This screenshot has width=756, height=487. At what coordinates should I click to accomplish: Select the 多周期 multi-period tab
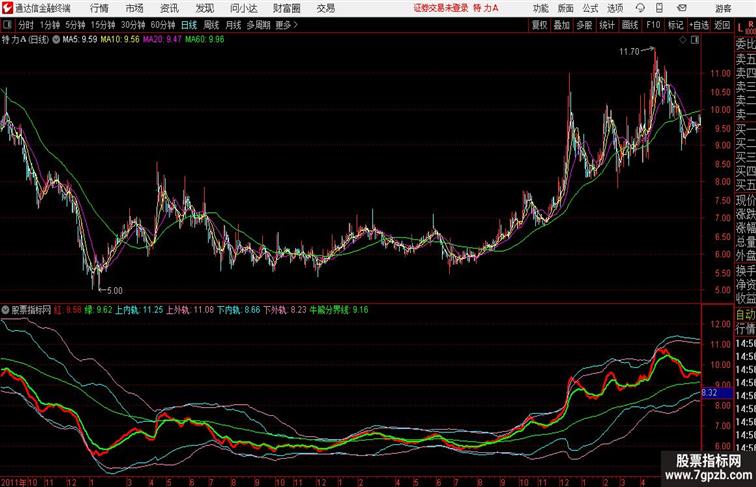(258, 25)
